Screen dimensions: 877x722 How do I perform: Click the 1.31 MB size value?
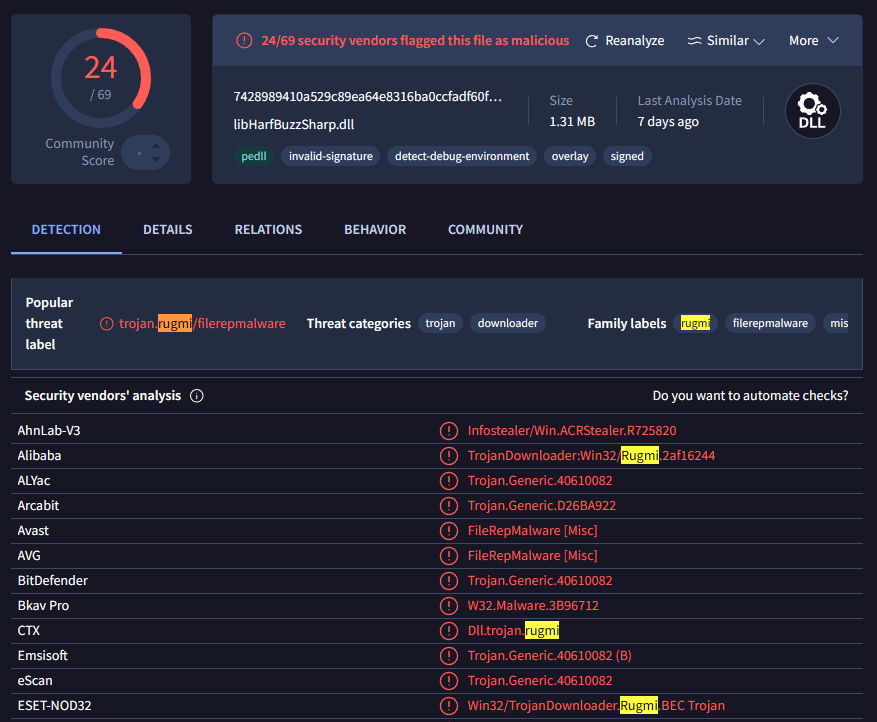(572, 122)
